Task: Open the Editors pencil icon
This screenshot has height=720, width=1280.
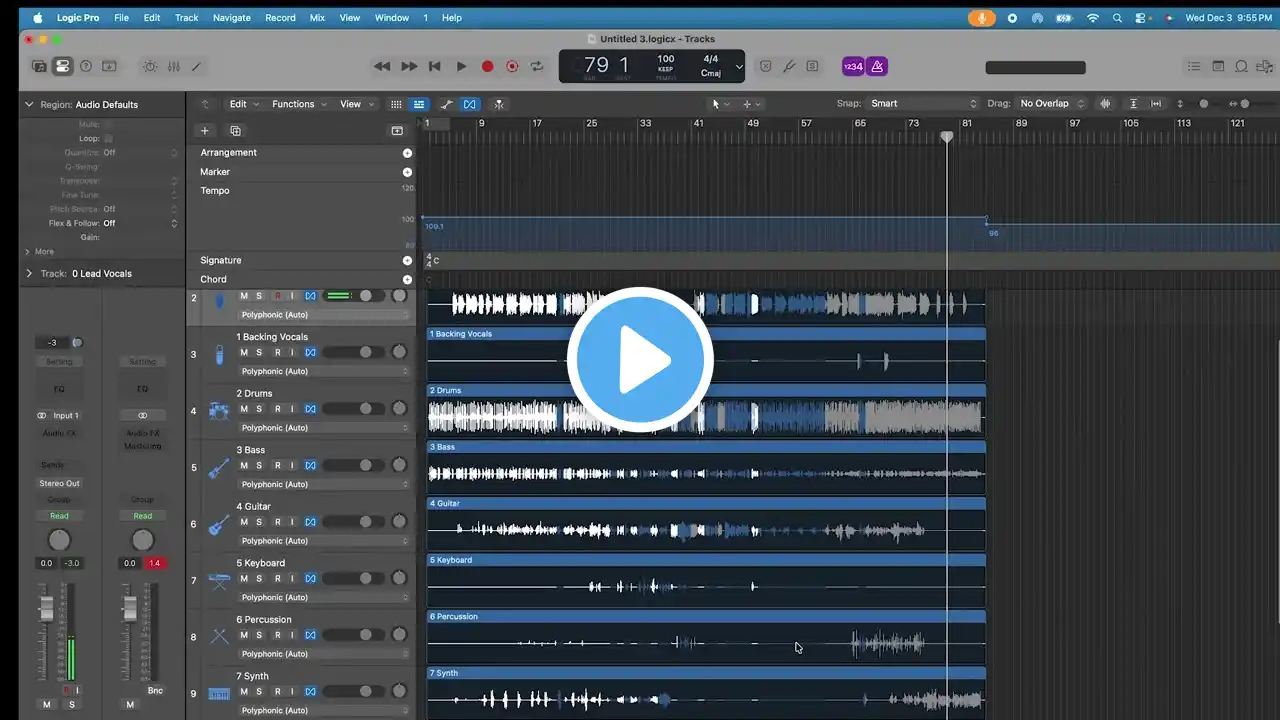Action: (196, 67)
